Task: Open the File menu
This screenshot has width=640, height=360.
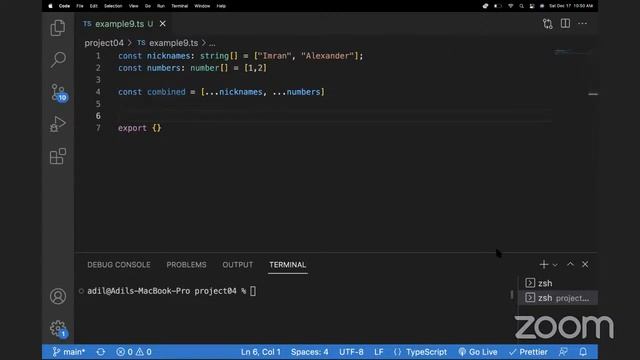Action: (80, 6)
